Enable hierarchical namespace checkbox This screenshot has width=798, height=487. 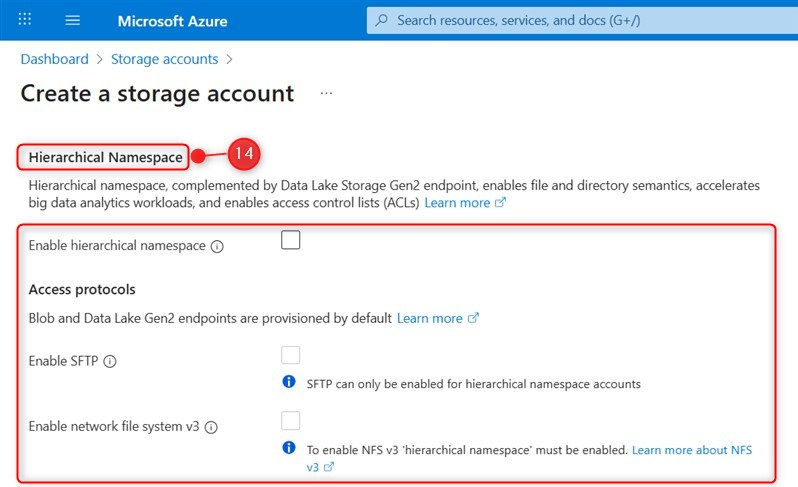[x=291, y=240]
